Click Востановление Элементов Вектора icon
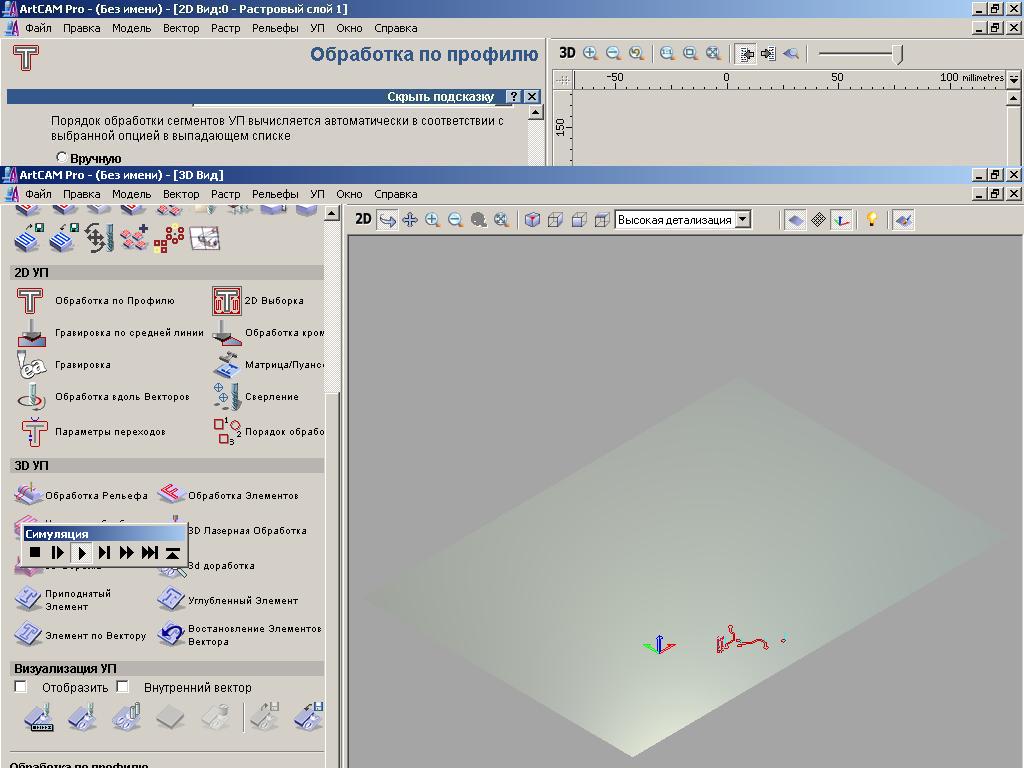The height and width of the screenshot is (768, 1024). [172, 634]
